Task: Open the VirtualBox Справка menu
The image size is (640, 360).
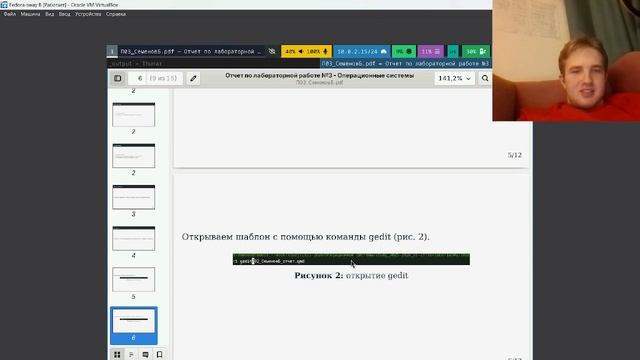Action: tap(116, 14)
